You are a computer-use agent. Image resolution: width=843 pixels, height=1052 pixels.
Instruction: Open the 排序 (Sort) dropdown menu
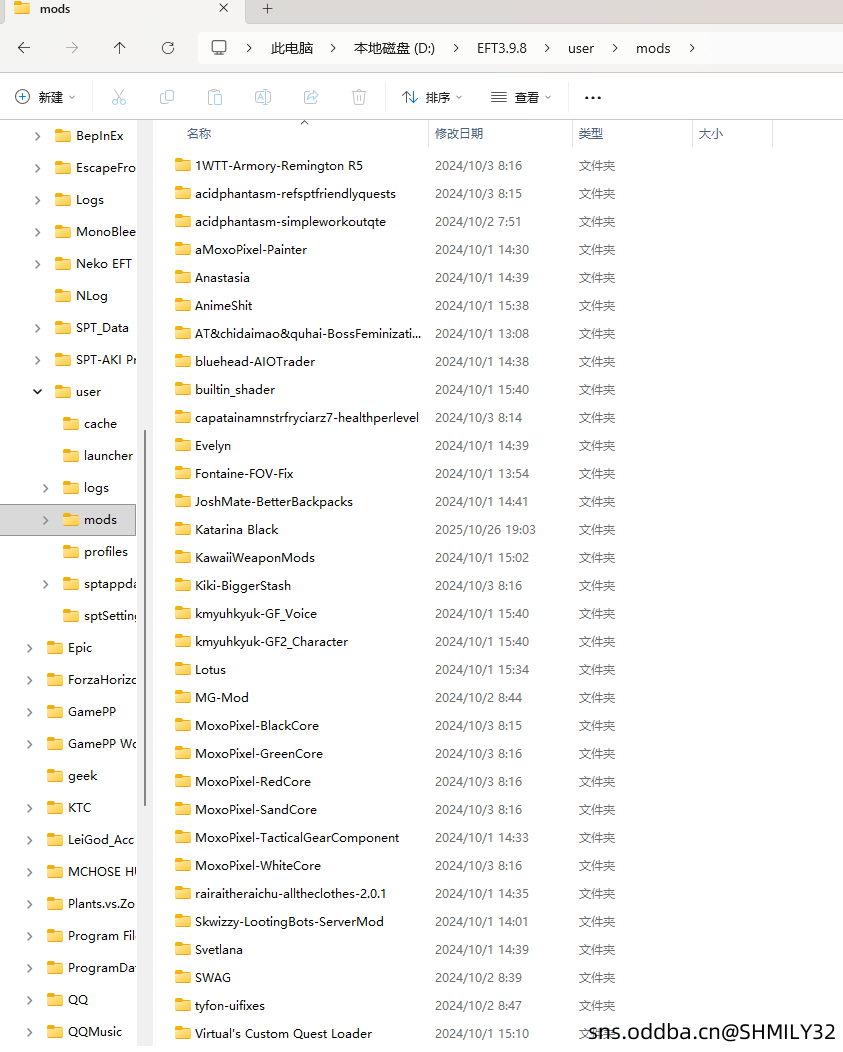432,97
